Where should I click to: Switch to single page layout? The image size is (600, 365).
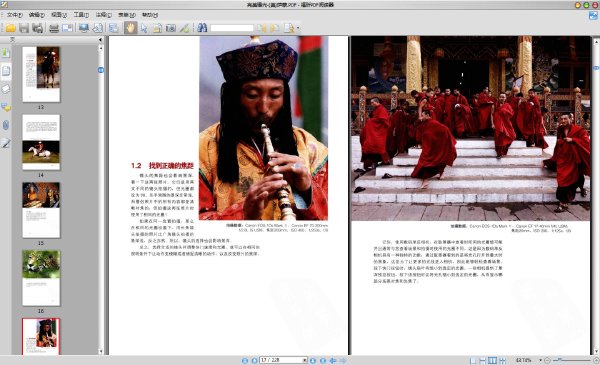473,360
